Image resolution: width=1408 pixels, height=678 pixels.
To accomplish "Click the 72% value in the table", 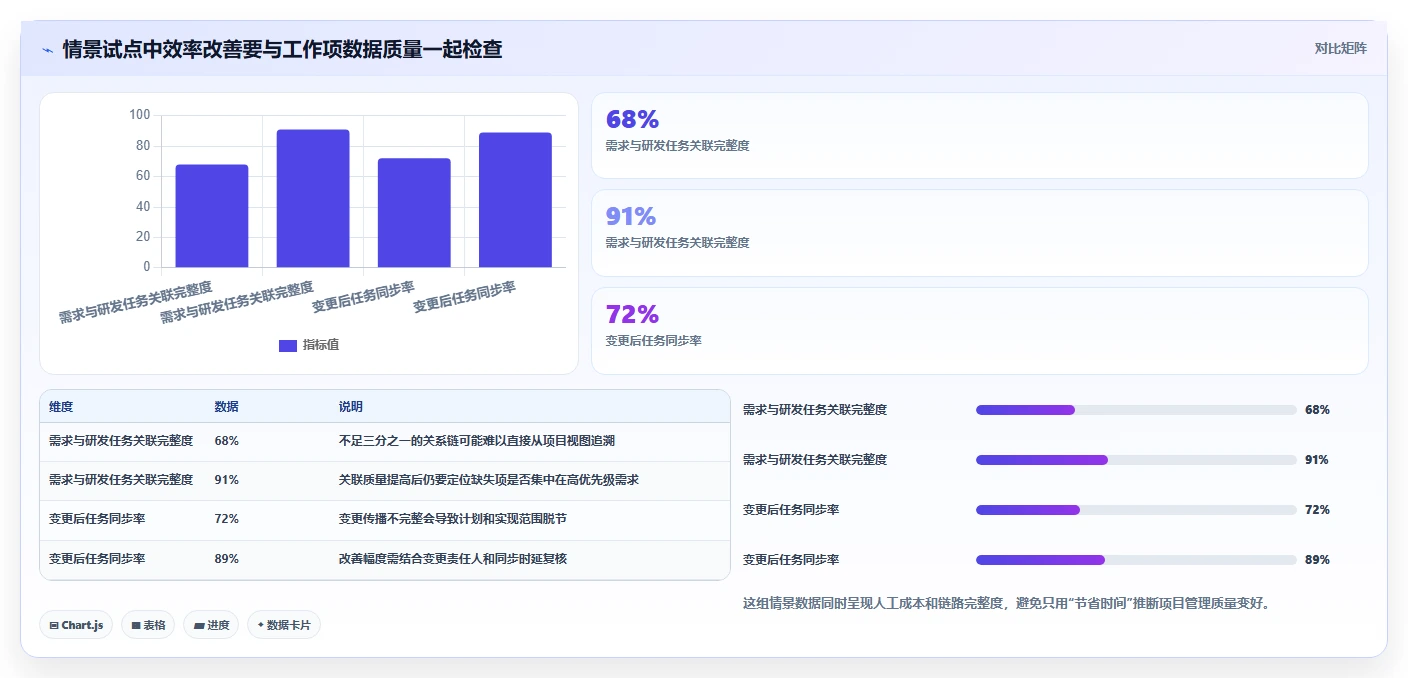I will pos(226,519).
